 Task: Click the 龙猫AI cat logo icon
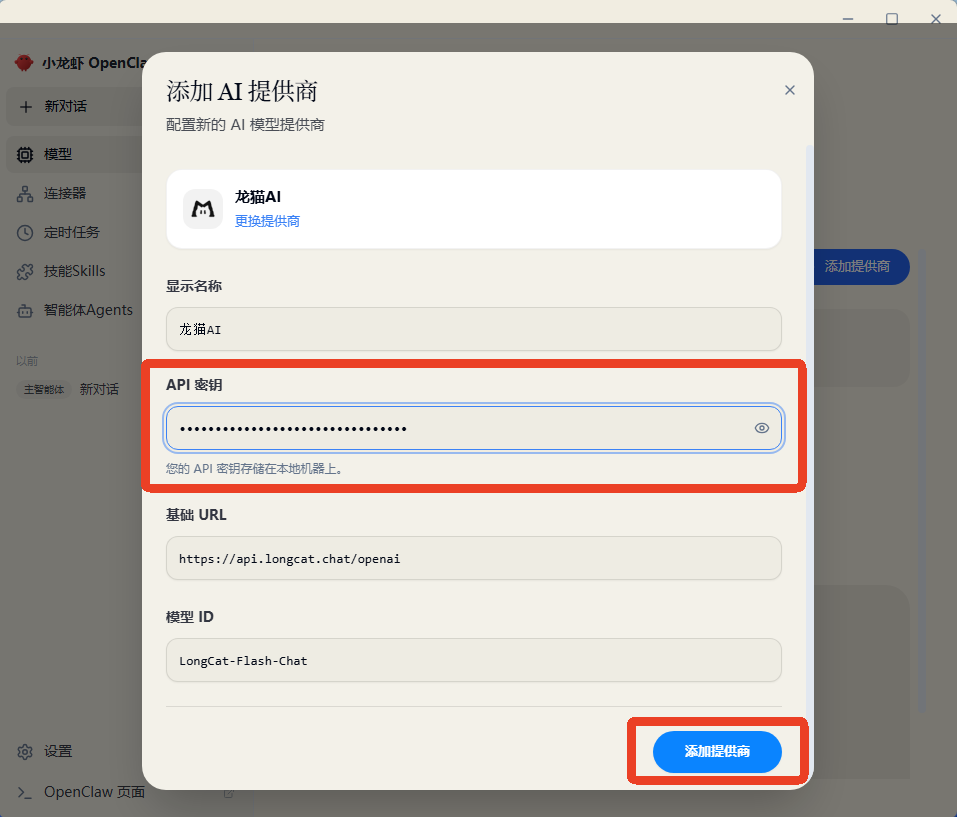[x=203, y=209]
